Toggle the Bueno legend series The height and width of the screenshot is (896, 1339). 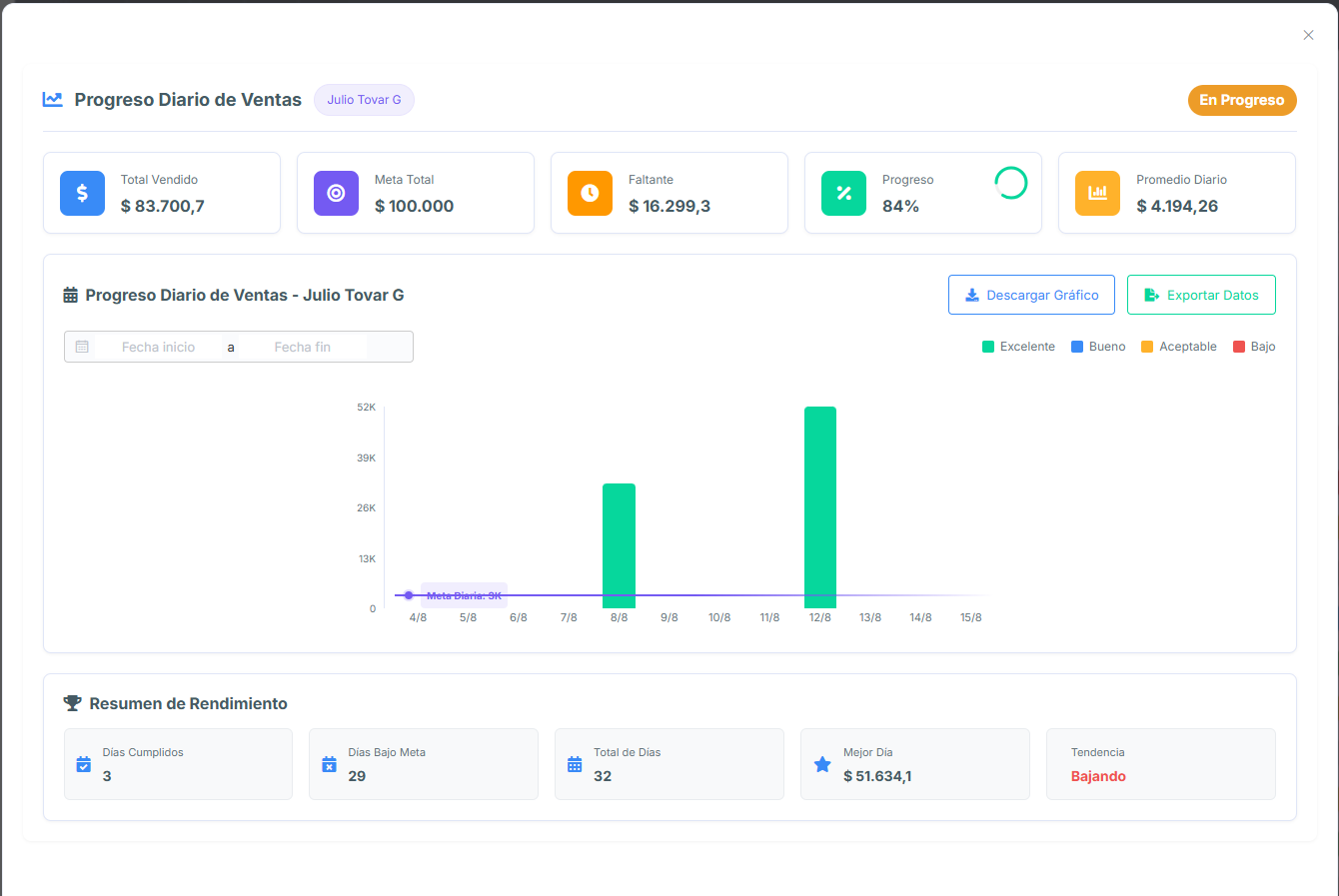1098,347
